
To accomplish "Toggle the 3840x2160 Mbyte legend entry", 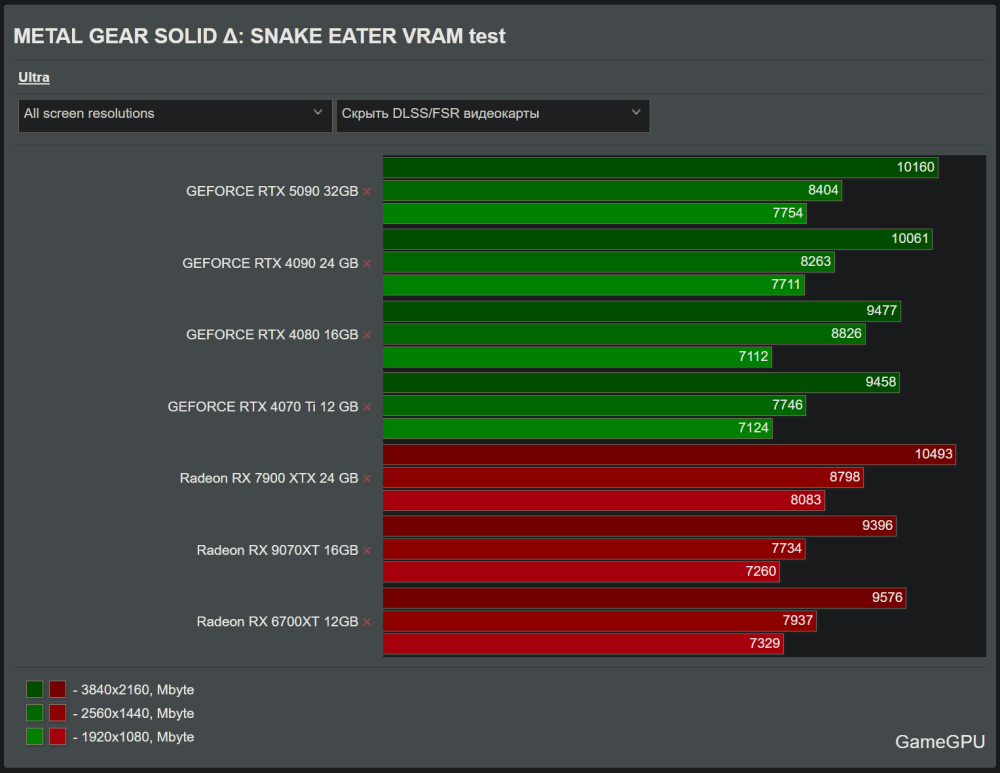I will pos(134,689).
